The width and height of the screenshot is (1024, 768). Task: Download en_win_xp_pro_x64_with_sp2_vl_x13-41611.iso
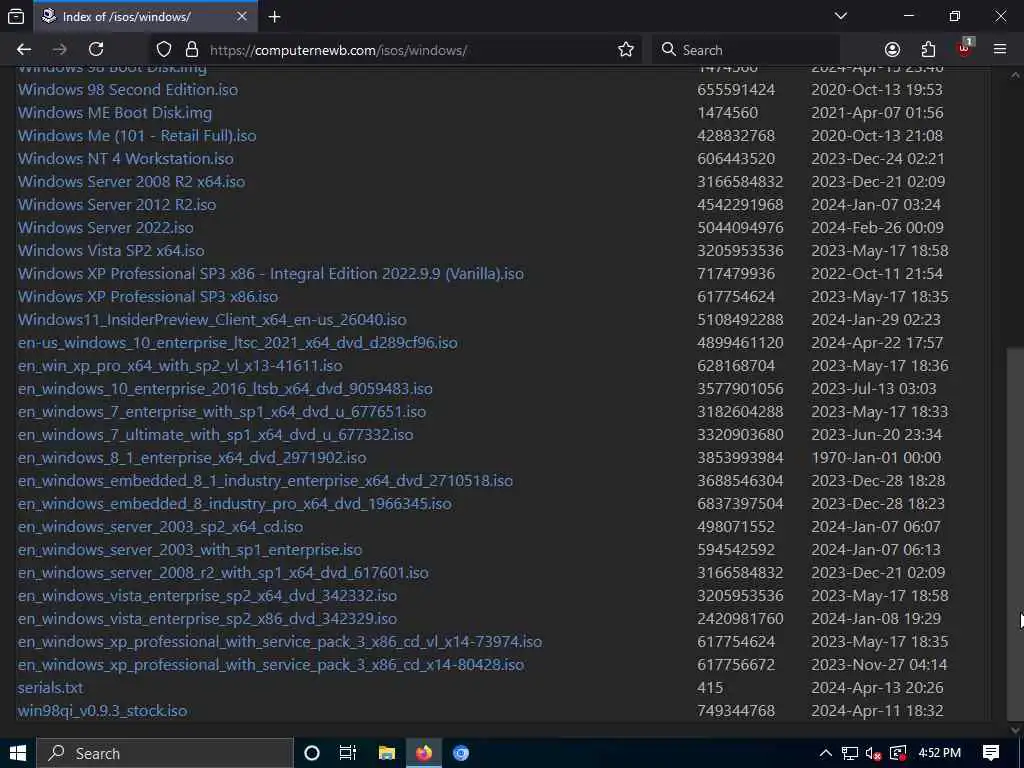[180, 366]
